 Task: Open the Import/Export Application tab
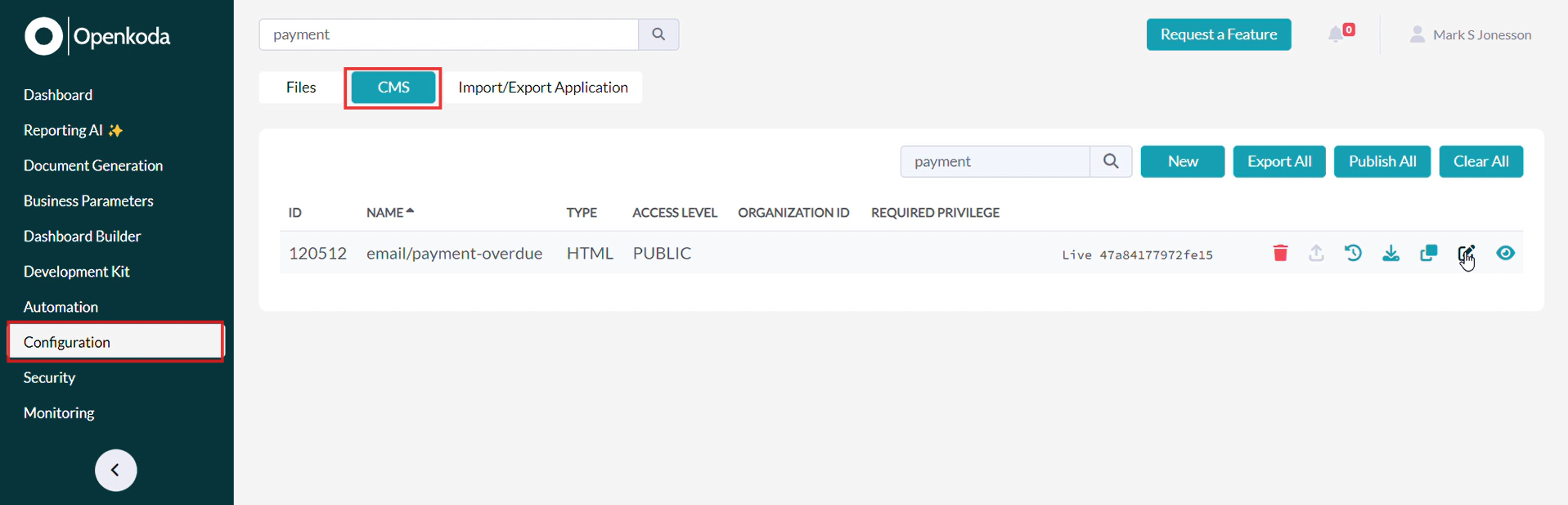[x=543, y=88]
